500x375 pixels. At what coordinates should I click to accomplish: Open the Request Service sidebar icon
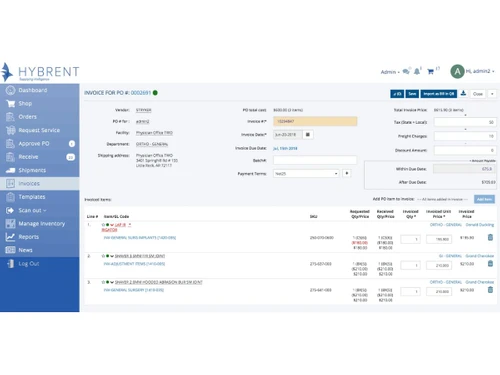click(10, 130)
